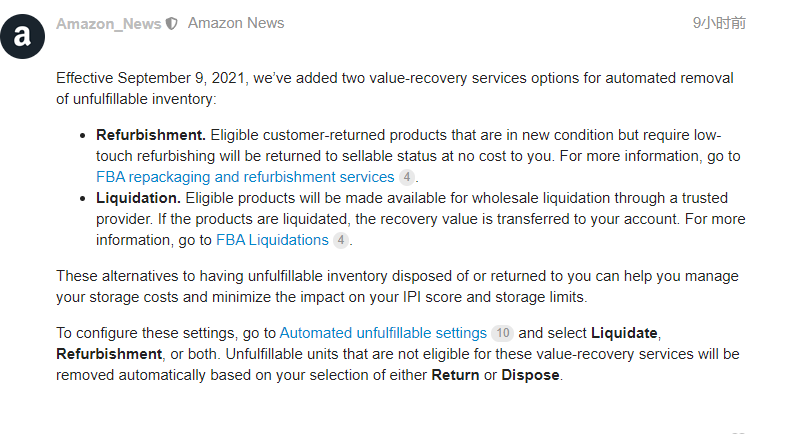Viewport: 793px width, 434px height.
Task: Click the bold 'Liquidation.' bullet heading
Action: click(x=138, y=198)
